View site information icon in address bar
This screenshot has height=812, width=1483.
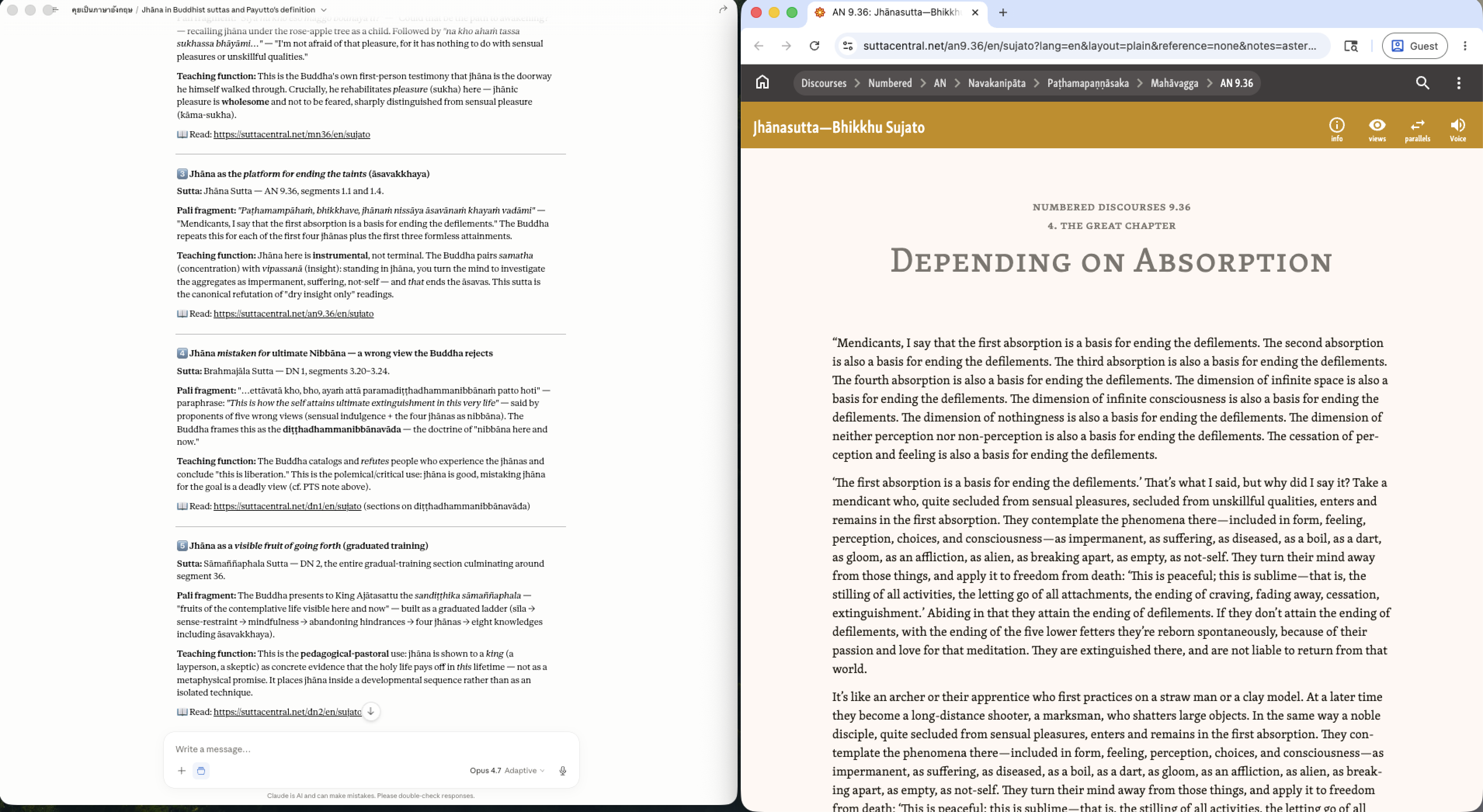[x=847, y=46]
